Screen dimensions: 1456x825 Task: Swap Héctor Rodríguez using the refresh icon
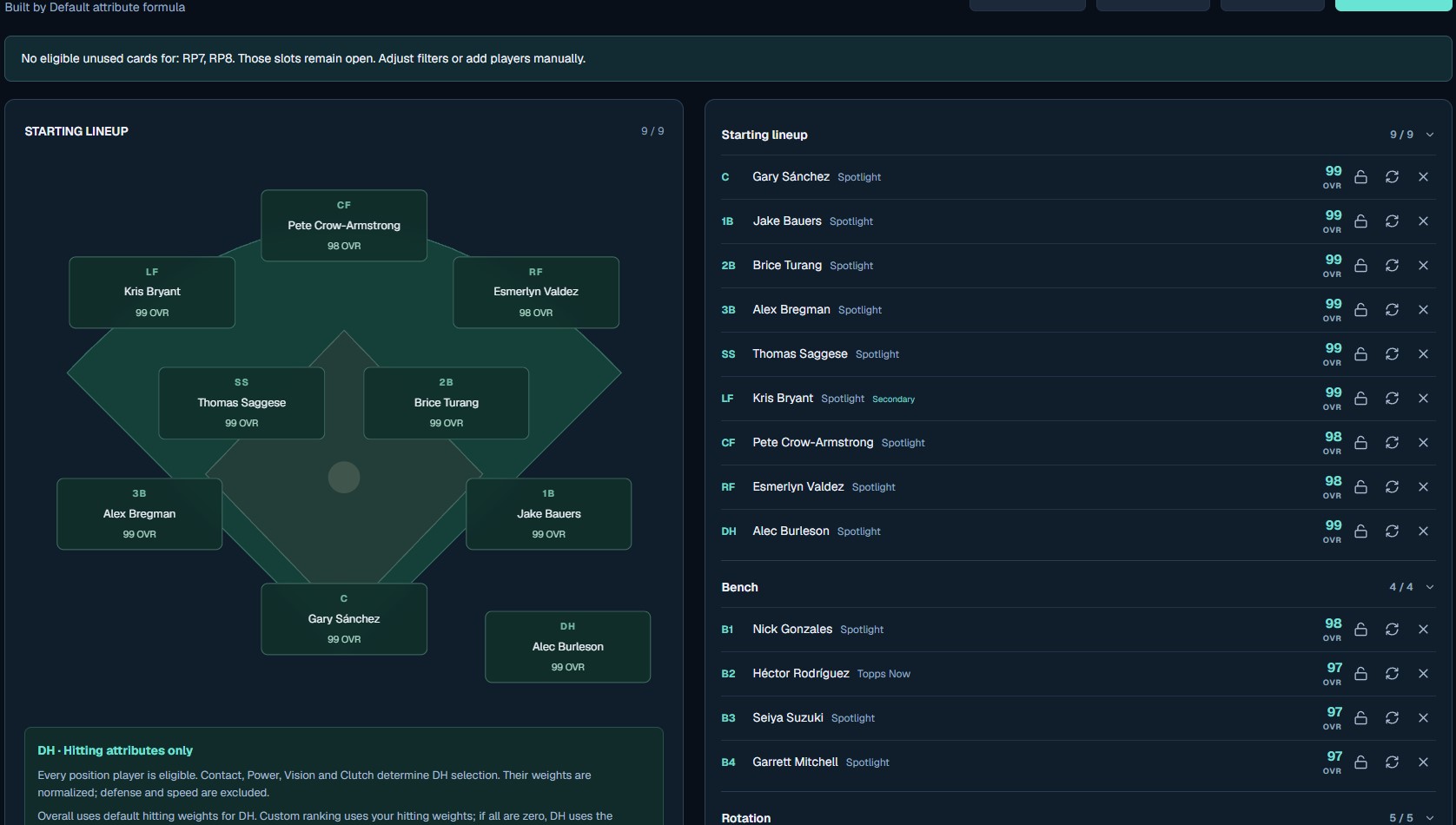[1392, 674]
